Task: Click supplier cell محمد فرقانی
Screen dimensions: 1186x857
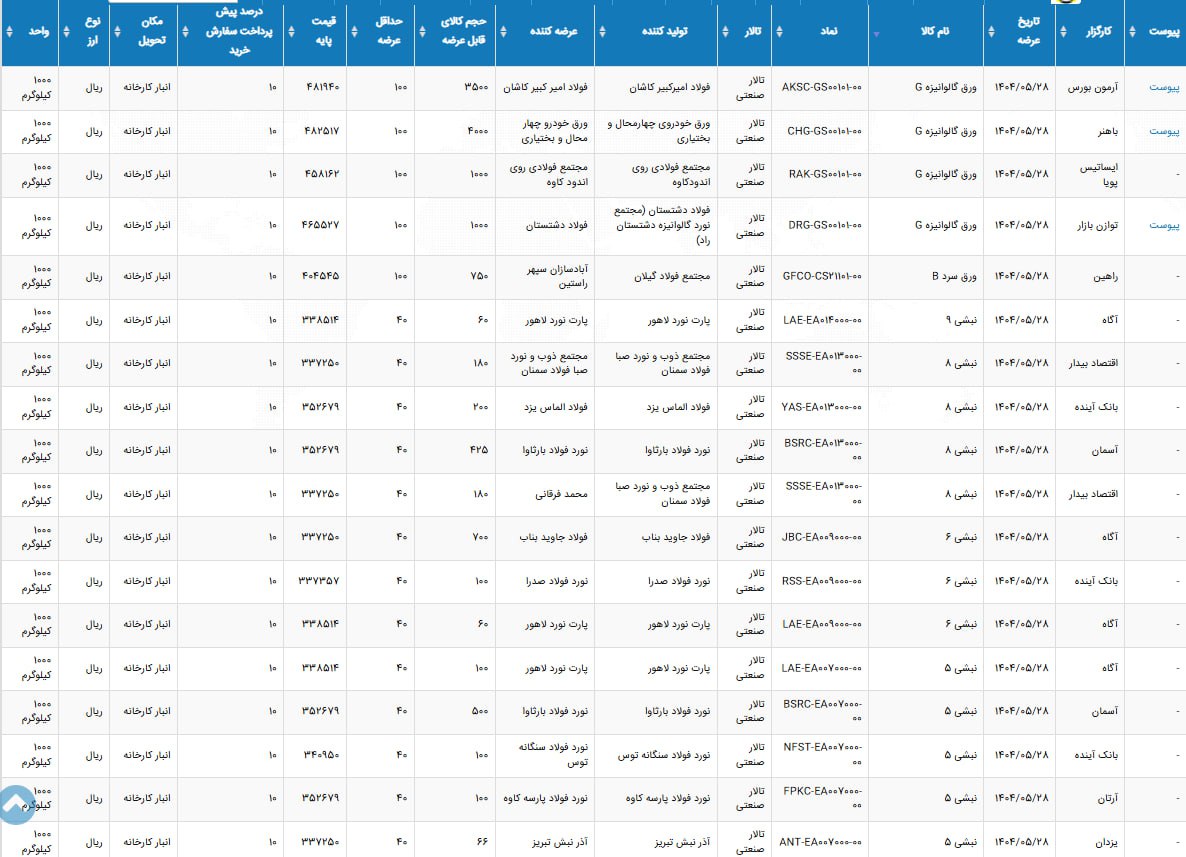Action: (x=561, y=495)
